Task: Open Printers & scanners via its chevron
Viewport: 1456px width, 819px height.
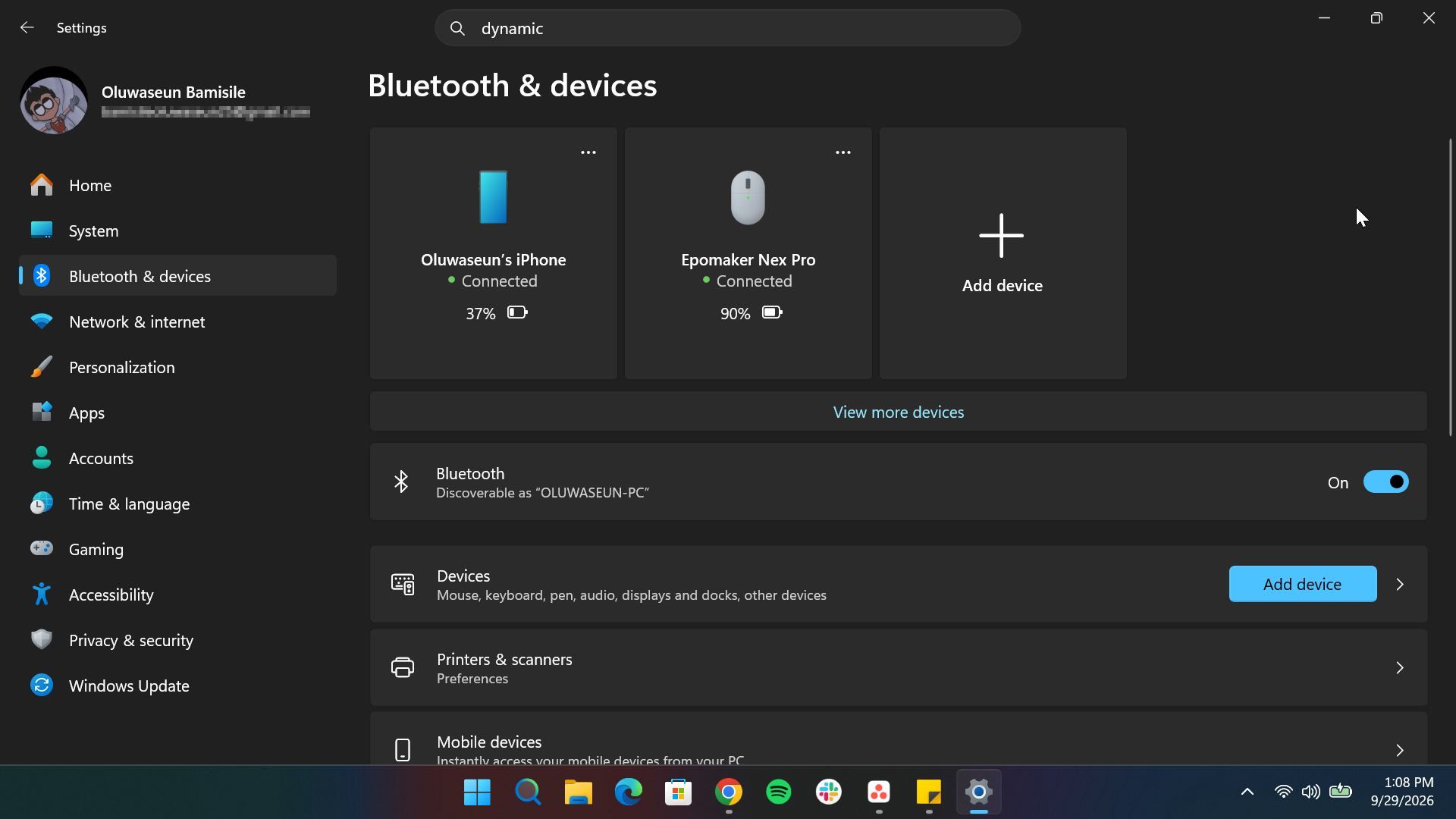Action: point(1400,668)
